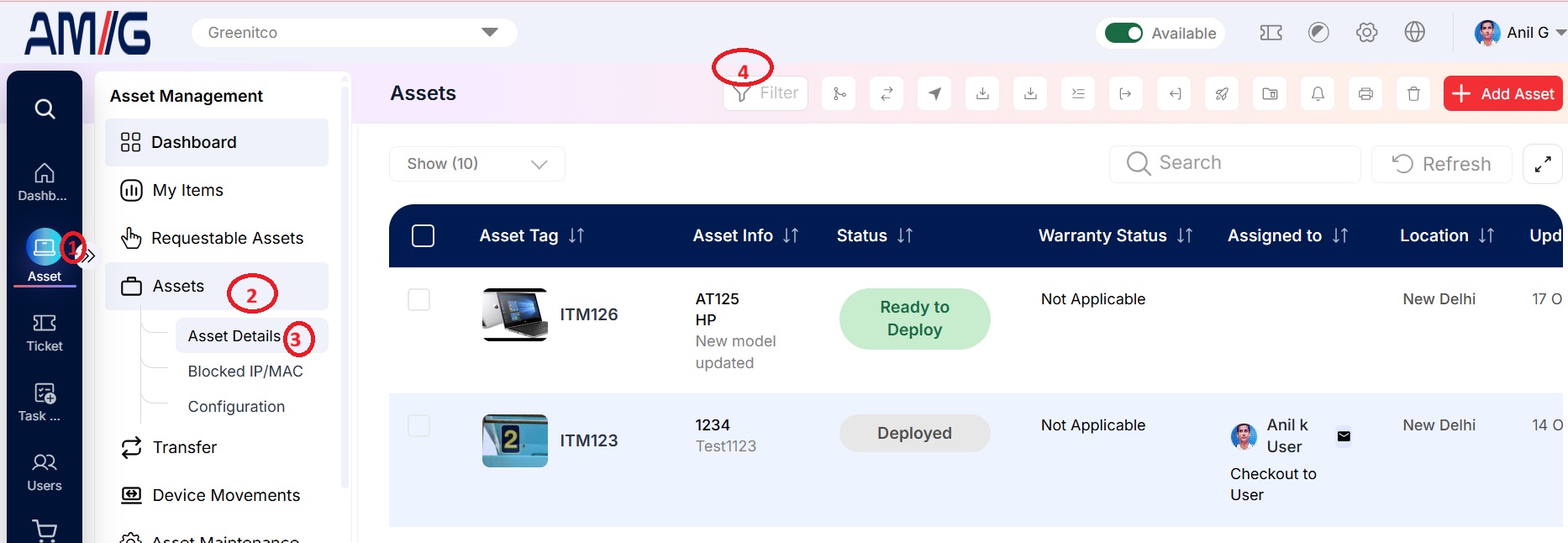This screenshot has width=1568, height=543.
Task: Click the paper-plane send icon in toolbar
Action: (934, 93)
